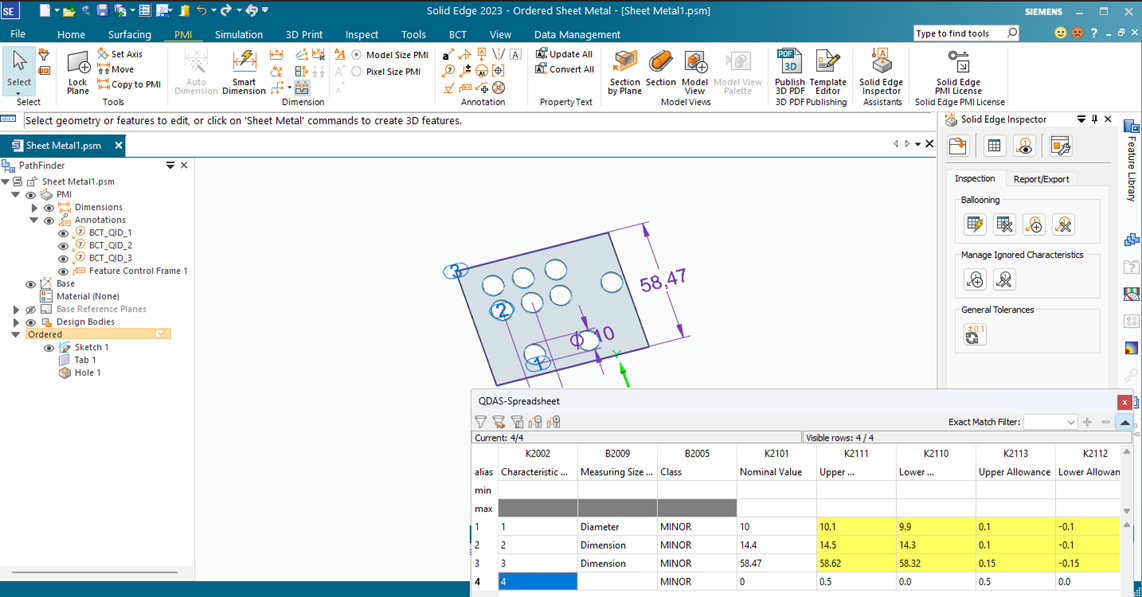Switch to Report/Export tab
Image resolution: width=1142 pixels, height=597 pixels.
(x=1041, y=179)
